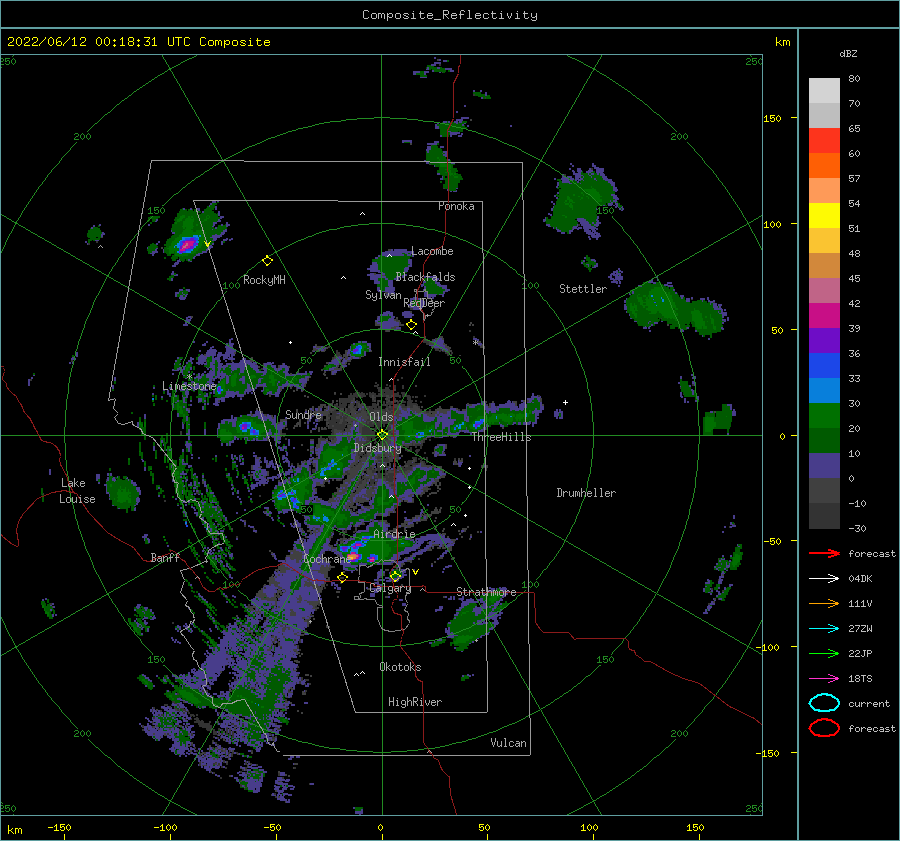The height and width of the screenshot is (841, 900).
Task: Select the orange 111V arrow in legend
Action: pyautogui.click(x=824, y=603)
